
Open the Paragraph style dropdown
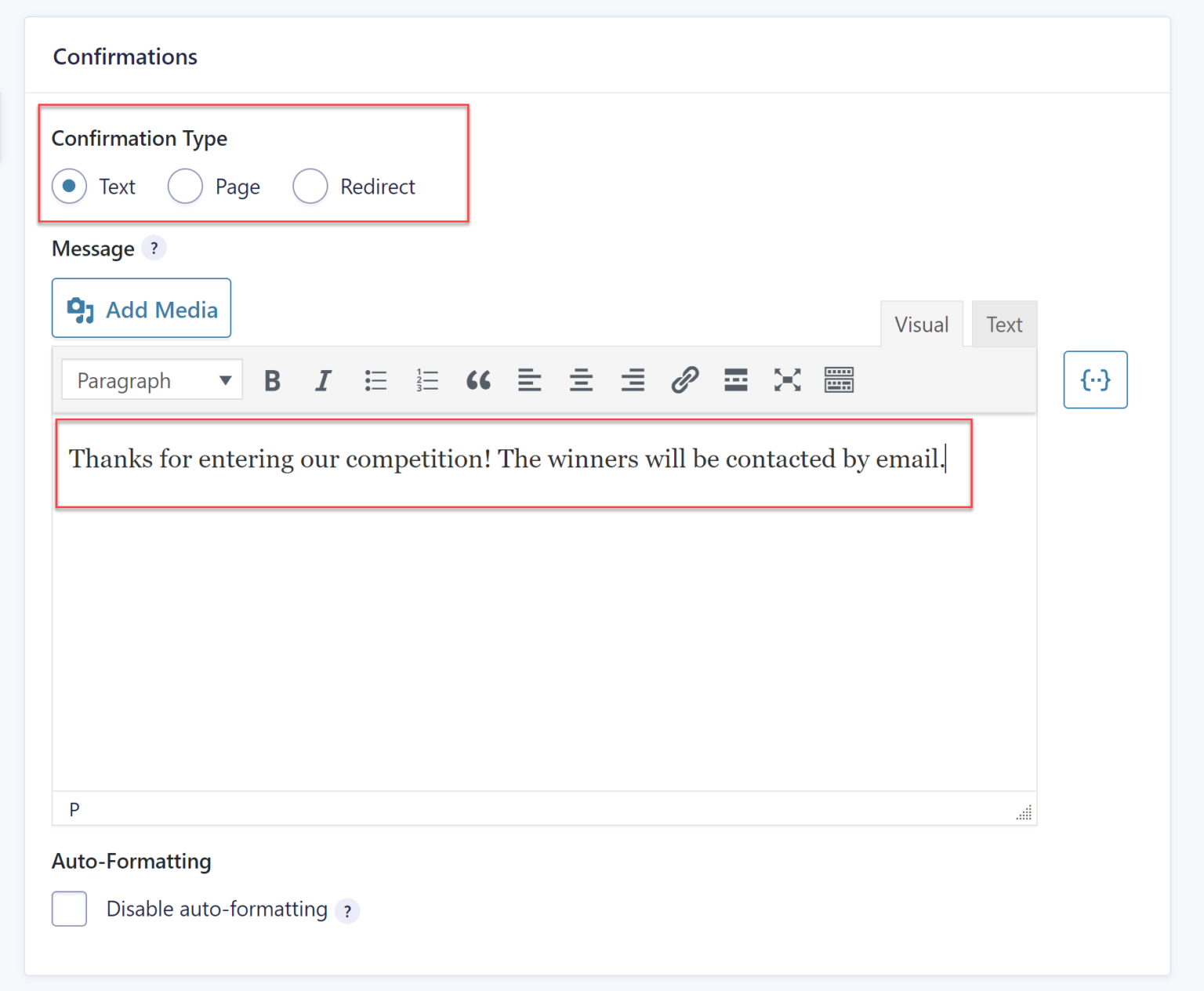(150, 380)
